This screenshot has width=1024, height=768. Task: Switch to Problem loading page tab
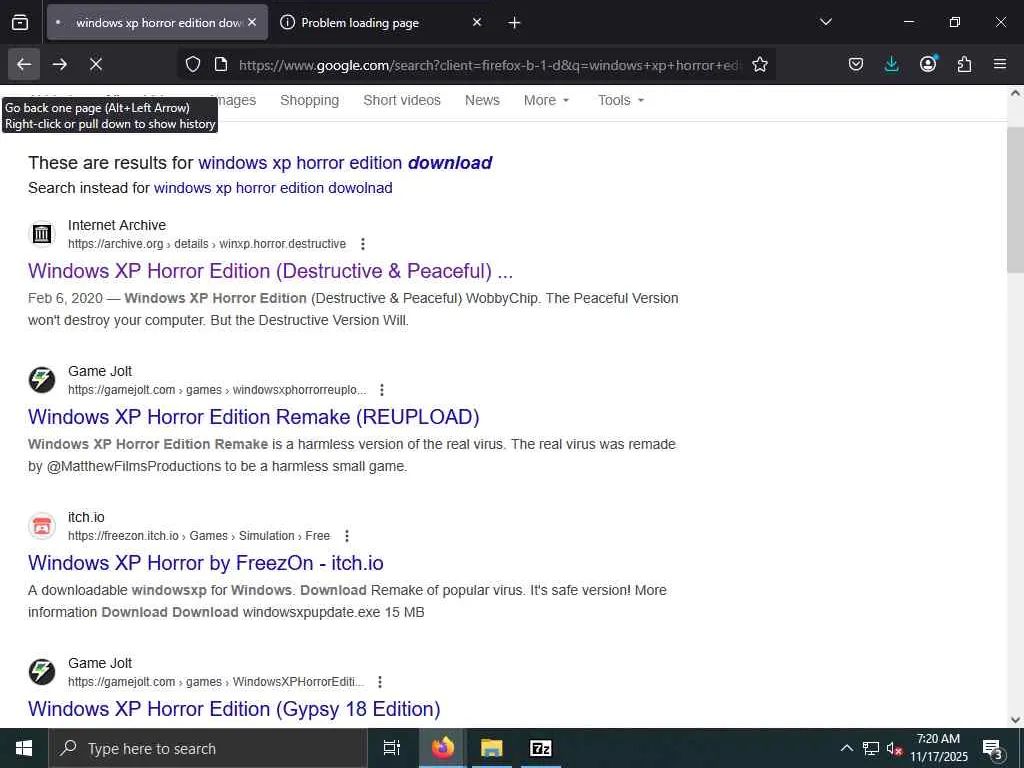379,22
